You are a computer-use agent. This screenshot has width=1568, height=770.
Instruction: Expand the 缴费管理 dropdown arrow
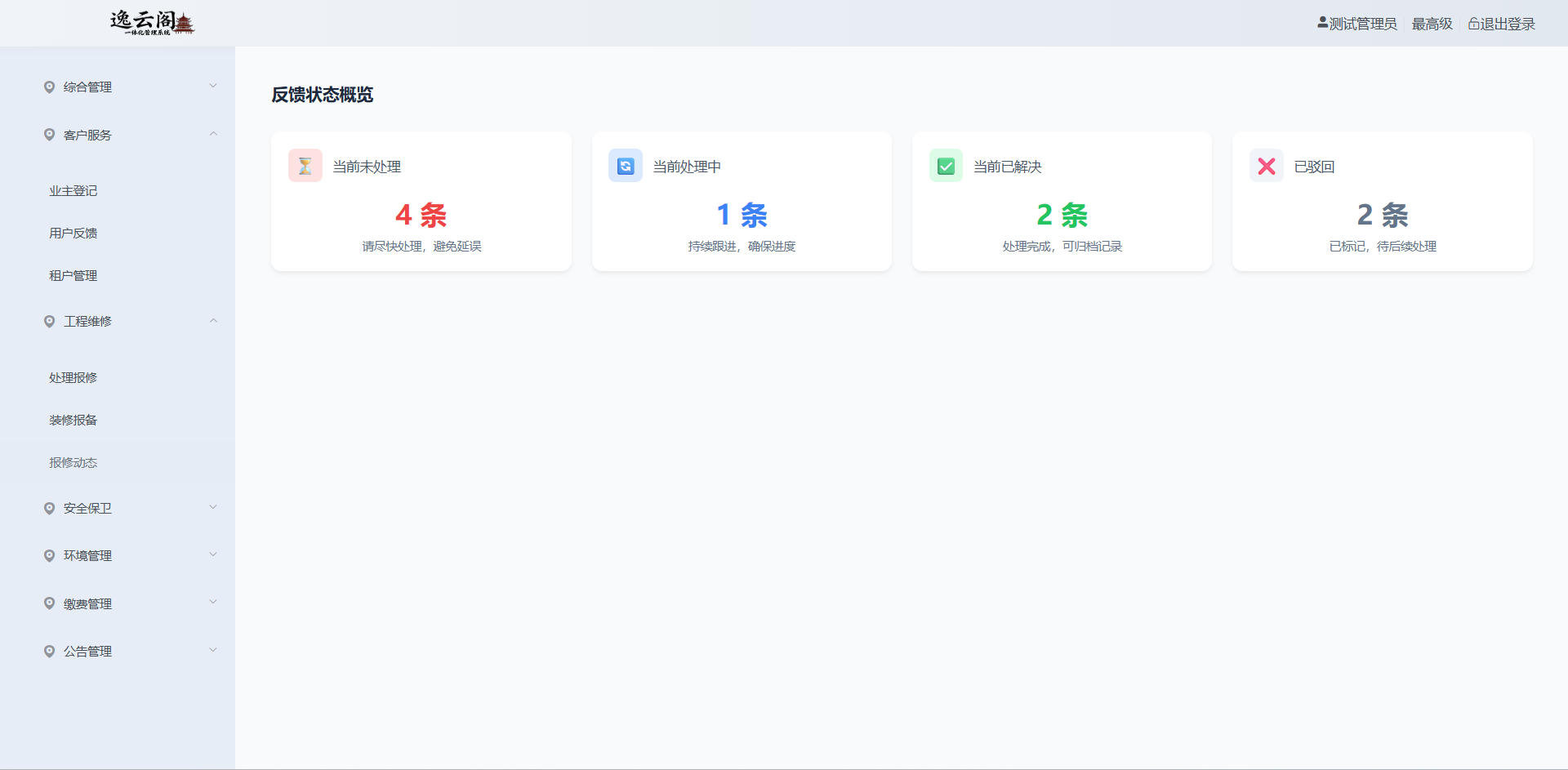point(213,603)
